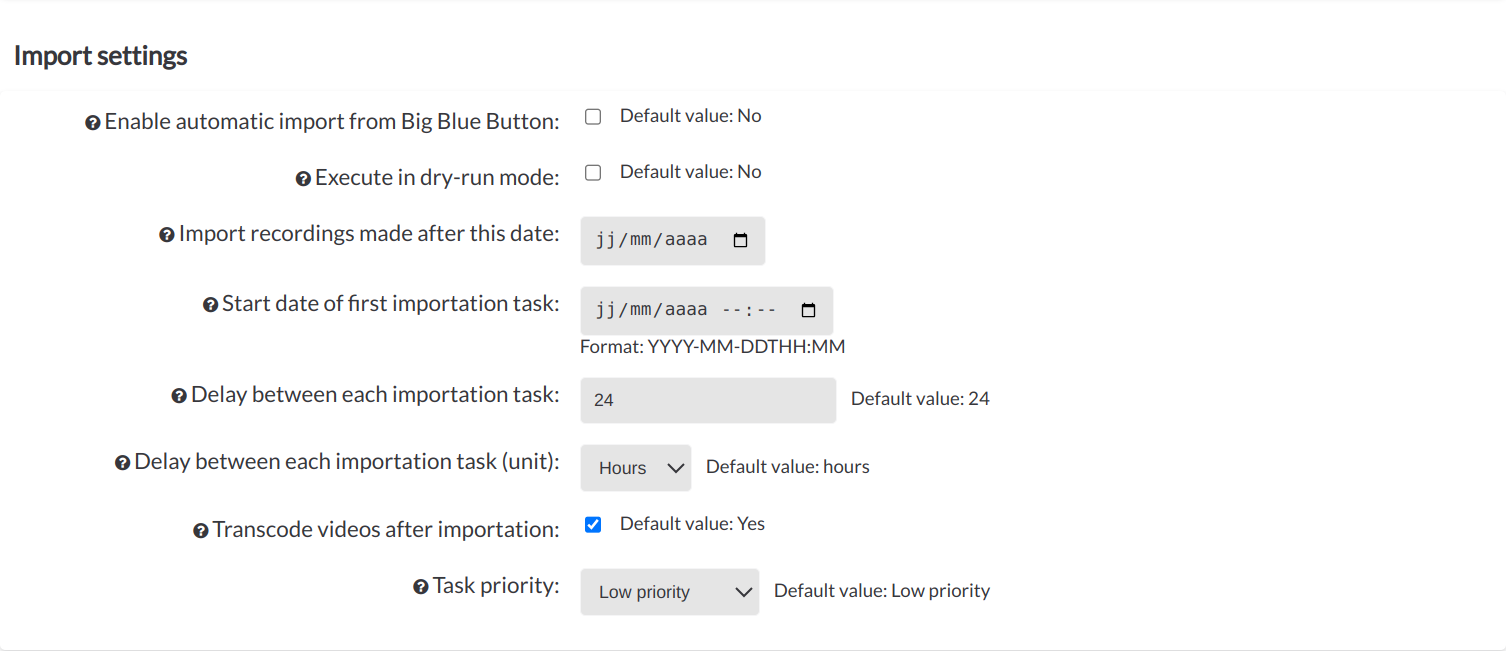The width and height of the screenshot is (1506, 651).
Task: Enable automatic import from Big Blue Button
Action: tap(593, 116)
